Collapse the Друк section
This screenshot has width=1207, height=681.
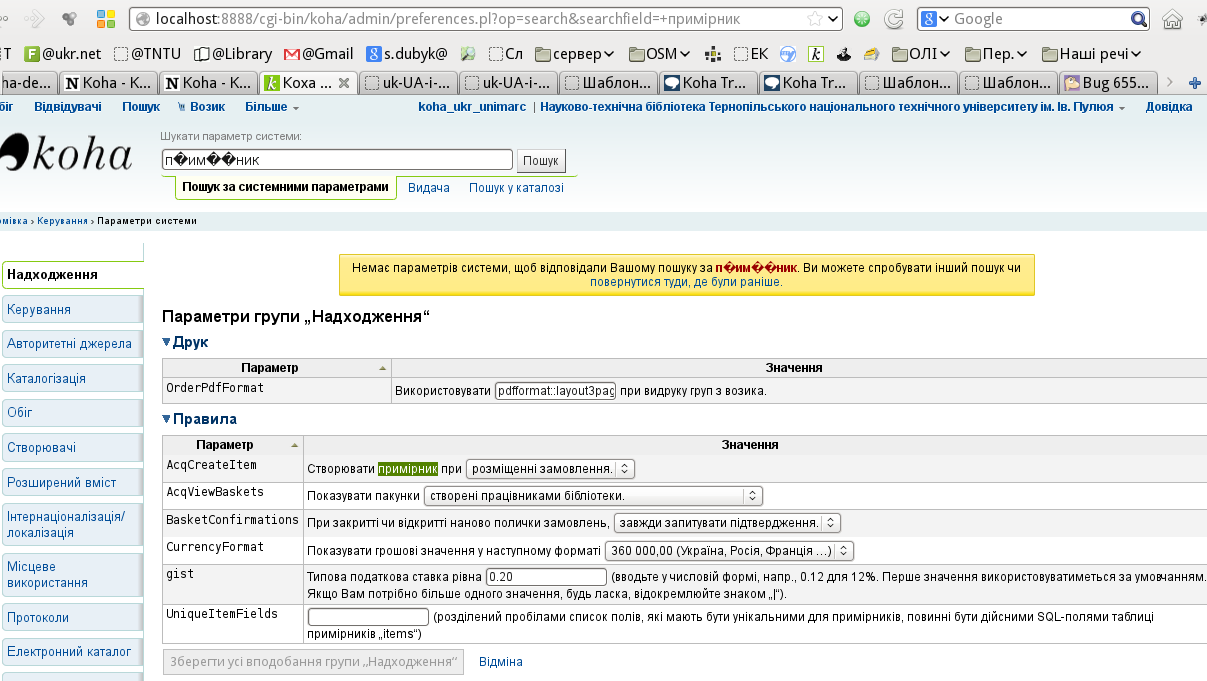tap(185, 342)
